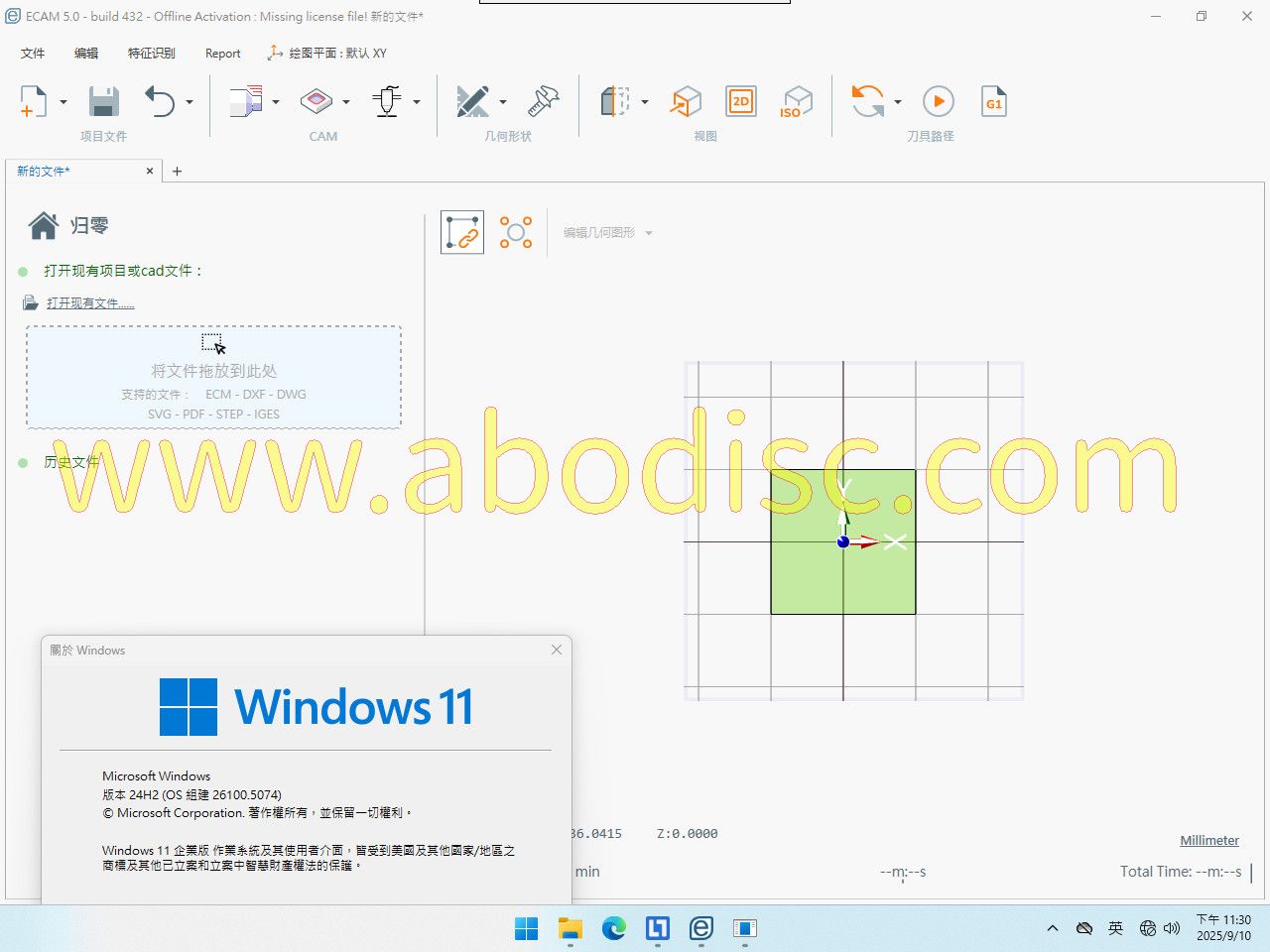The image size is (1270, 952).
Task: Click the 打开现有文件 link
Action: tap(90, 303)
